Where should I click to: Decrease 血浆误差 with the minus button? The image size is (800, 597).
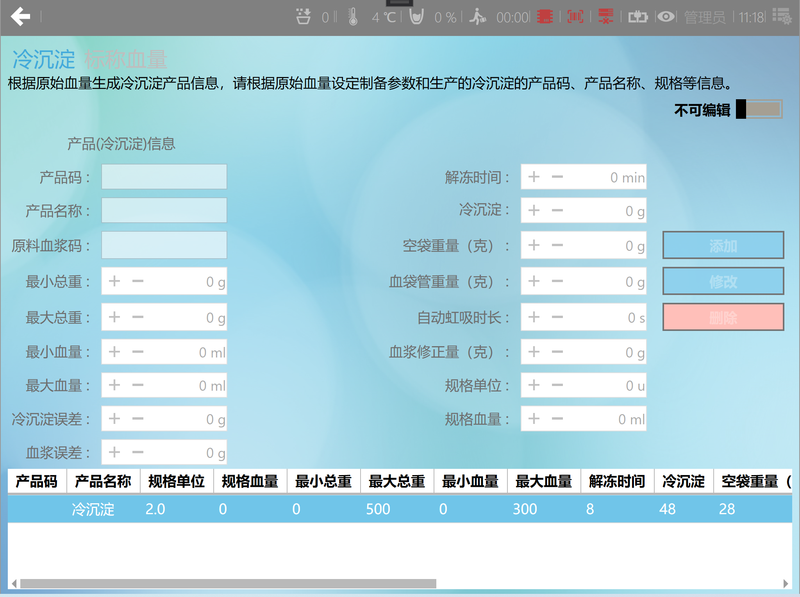[138, 452]
